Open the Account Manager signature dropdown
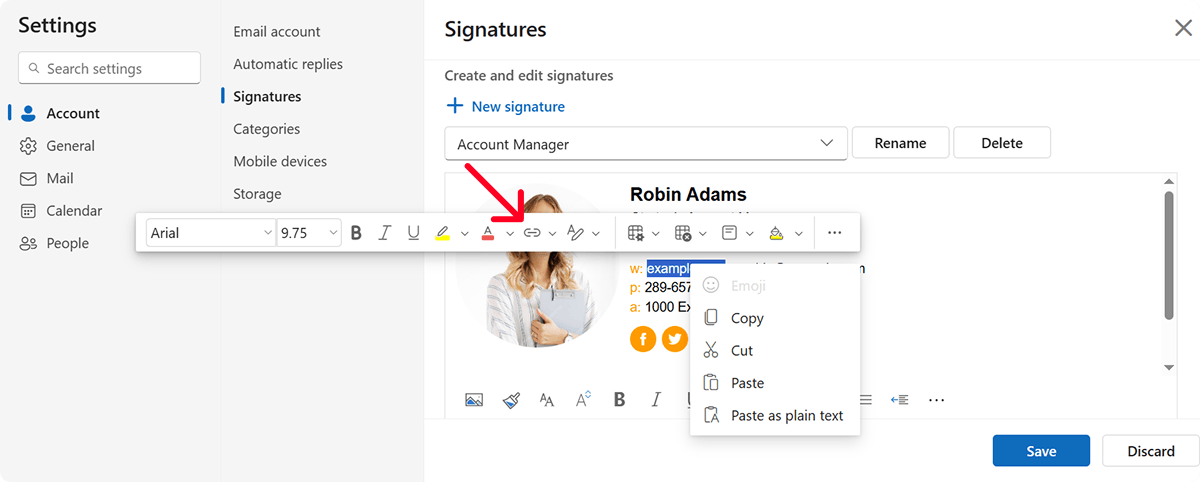 click(x=646, y=143)
